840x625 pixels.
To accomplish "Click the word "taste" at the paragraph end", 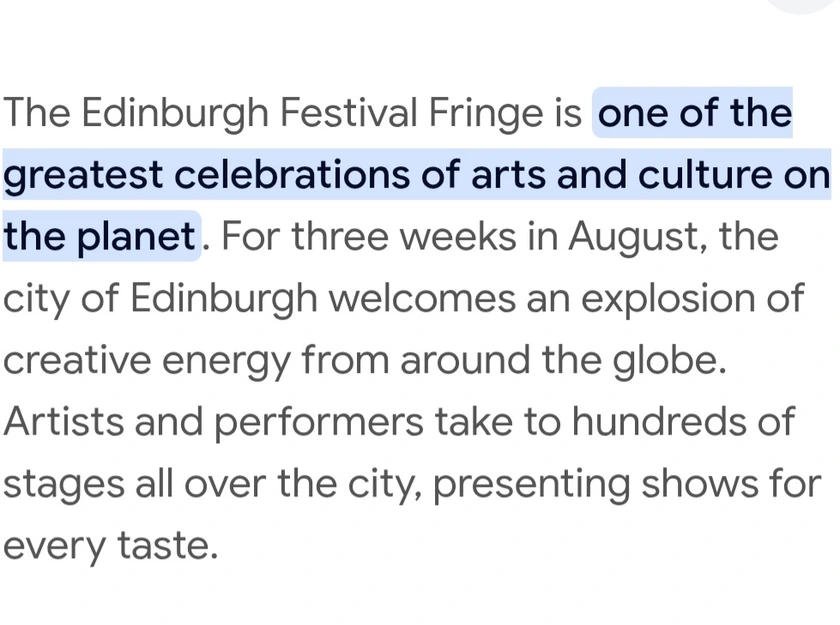I will [x=168, y=546].
